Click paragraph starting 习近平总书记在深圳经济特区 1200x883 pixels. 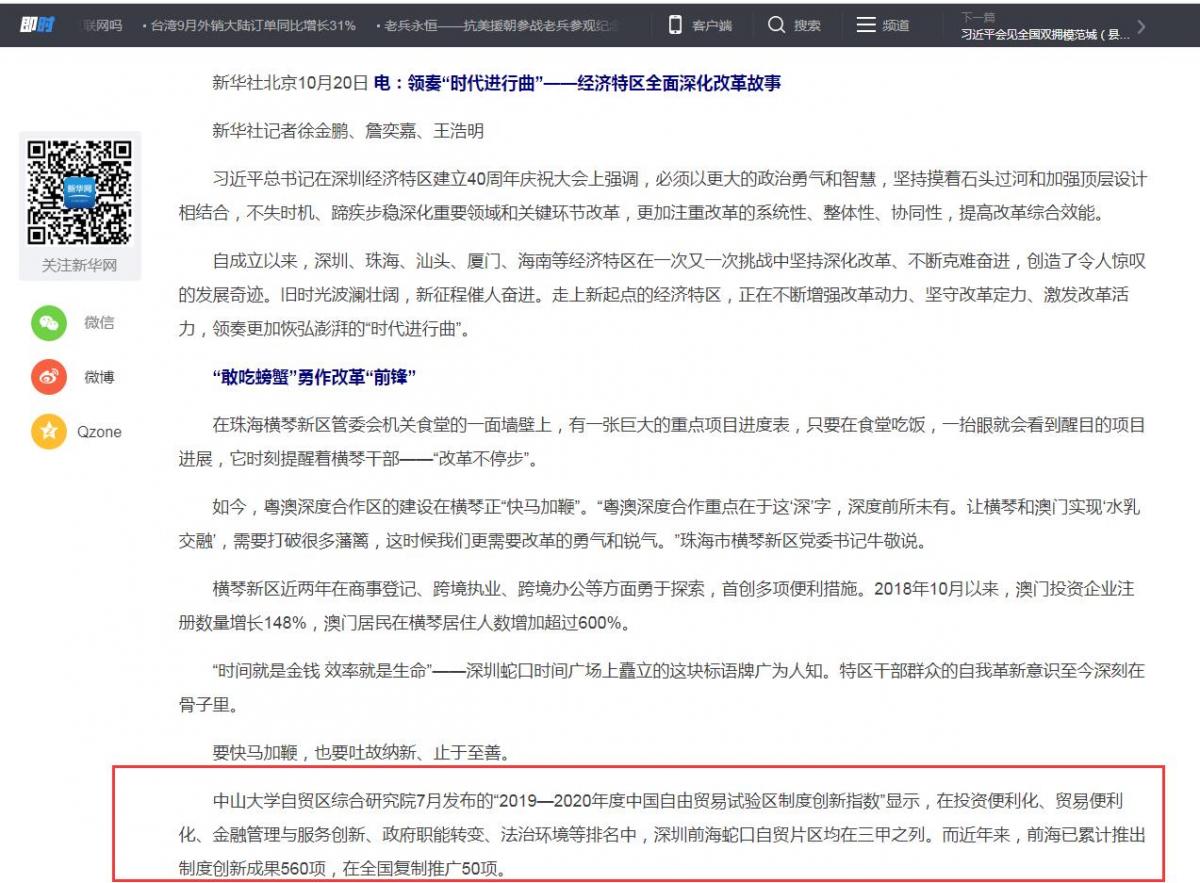(662, 197)
